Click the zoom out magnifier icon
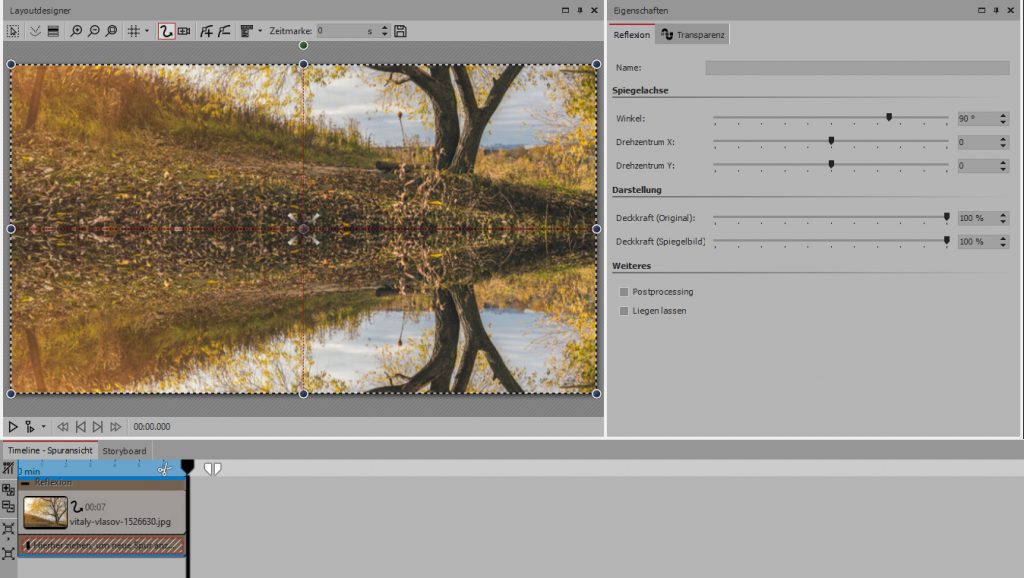The width and height of the screenshot is (1024, 578). (x=94, y=32)
